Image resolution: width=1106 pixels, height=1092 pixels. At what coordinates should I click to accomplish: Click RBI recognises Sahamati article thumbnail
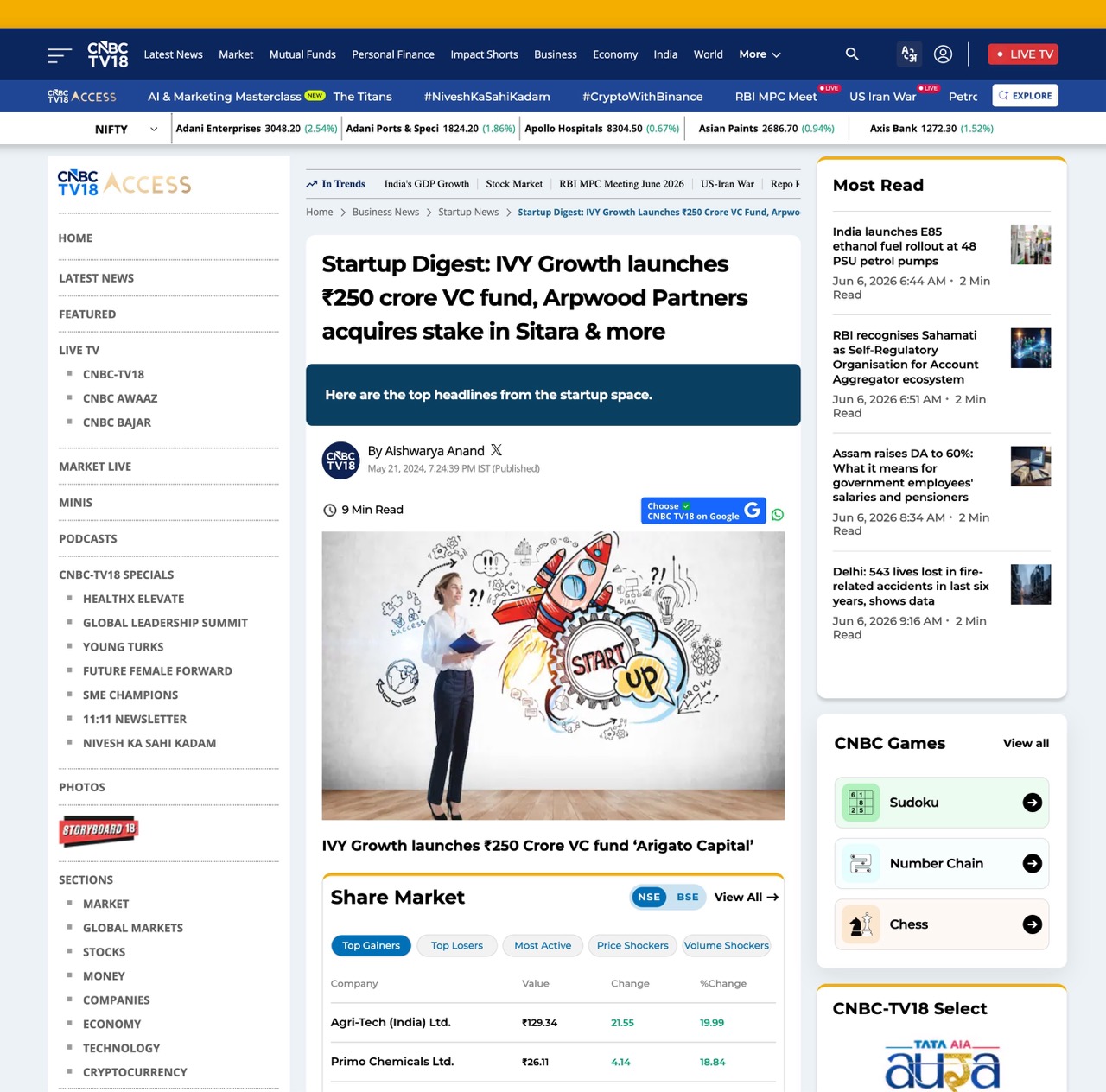pyautogui.click(x=1031, y=348)
